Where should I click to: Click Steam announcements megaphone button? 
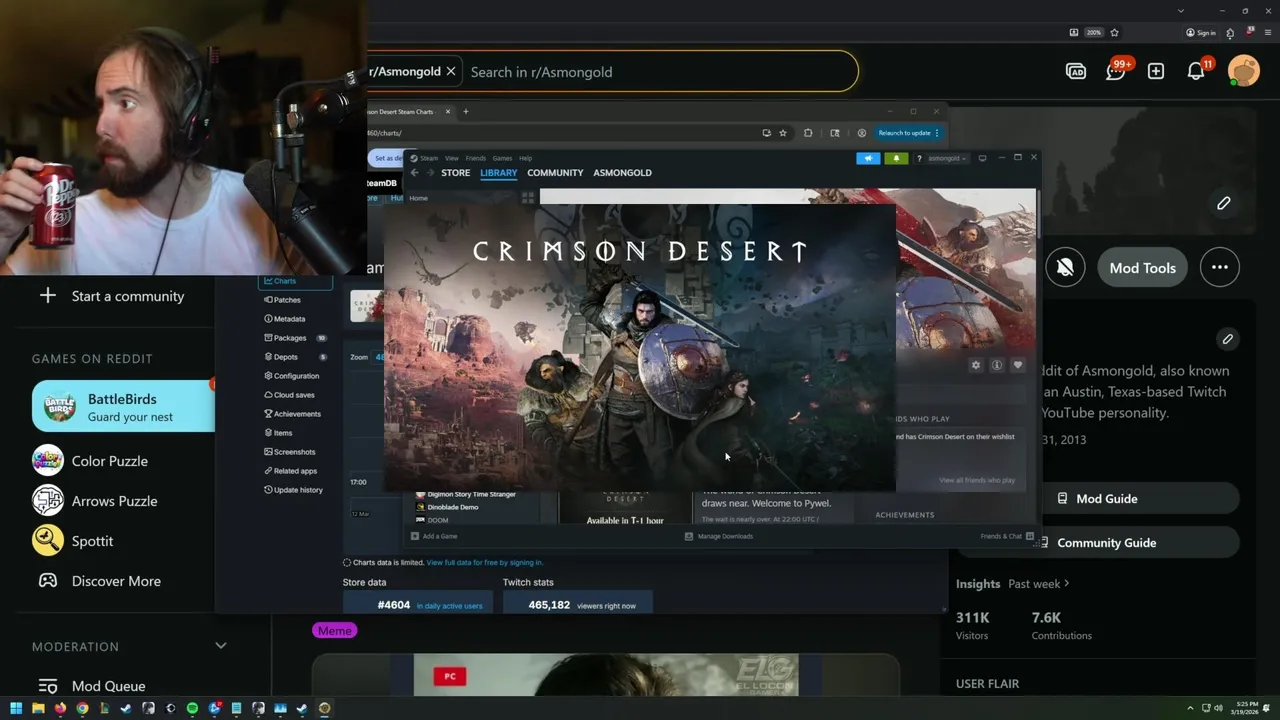[868, 158]
